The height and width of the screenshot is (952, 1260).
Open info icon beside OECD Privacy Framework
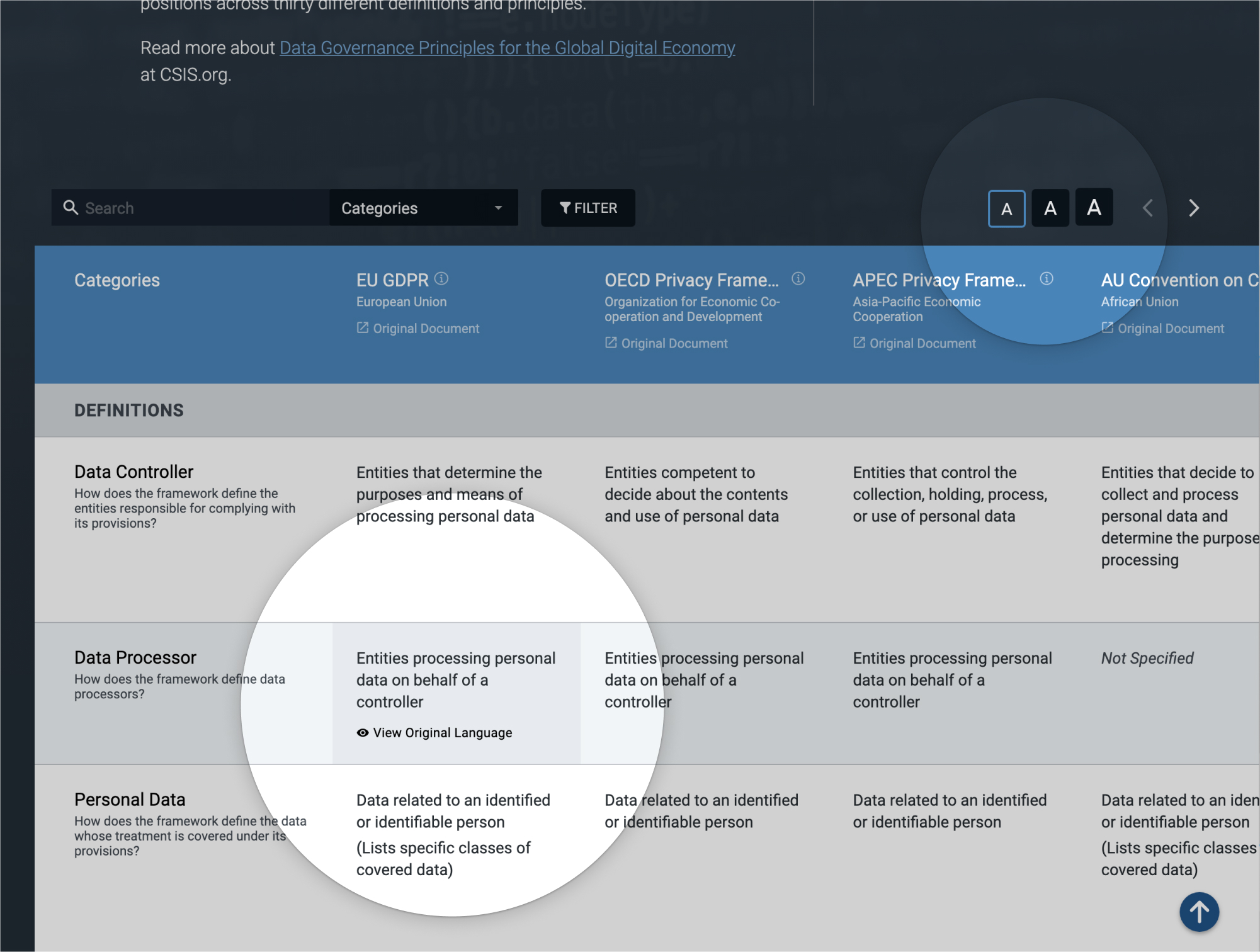click(798, 278)
